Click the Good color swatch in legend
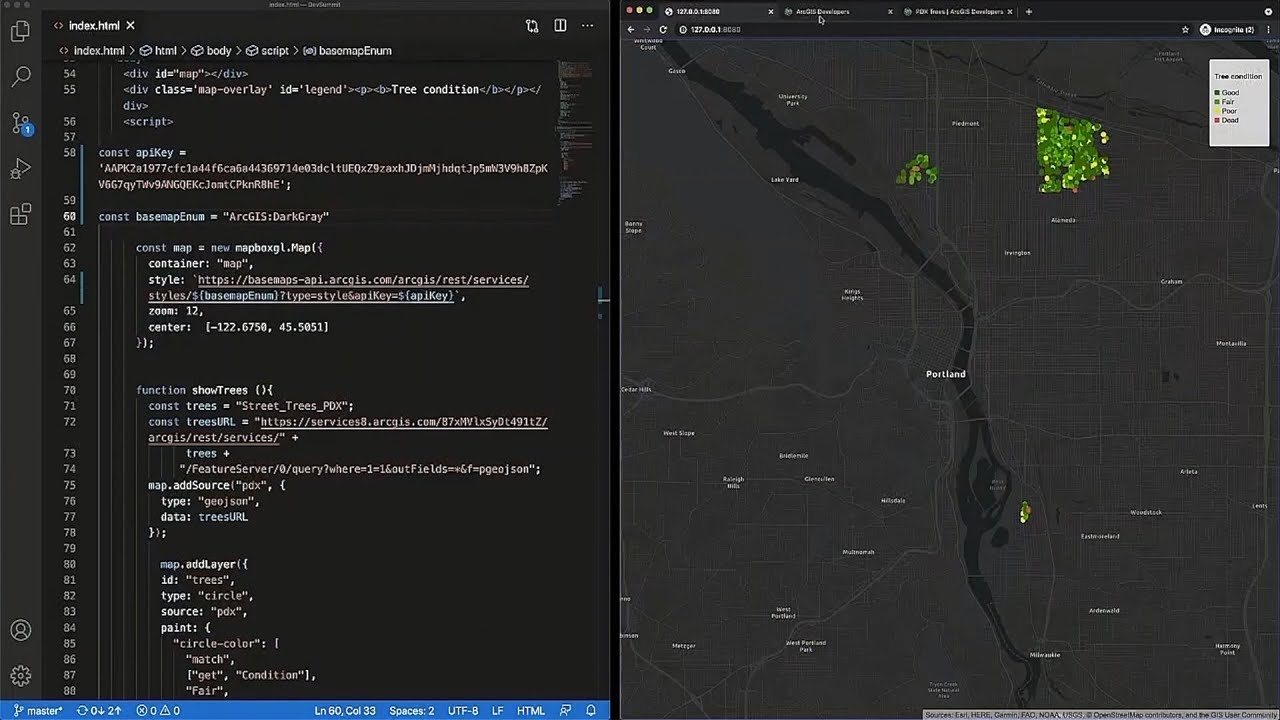This screenshot has height=720, width=1280. [1217, 93]
